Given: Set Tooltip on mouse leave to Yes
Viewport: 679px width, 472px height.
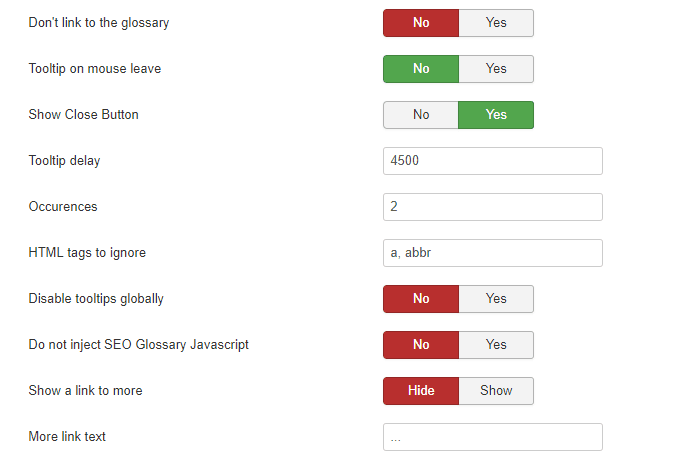Looking at the screenshot, I should coord(496,69).
